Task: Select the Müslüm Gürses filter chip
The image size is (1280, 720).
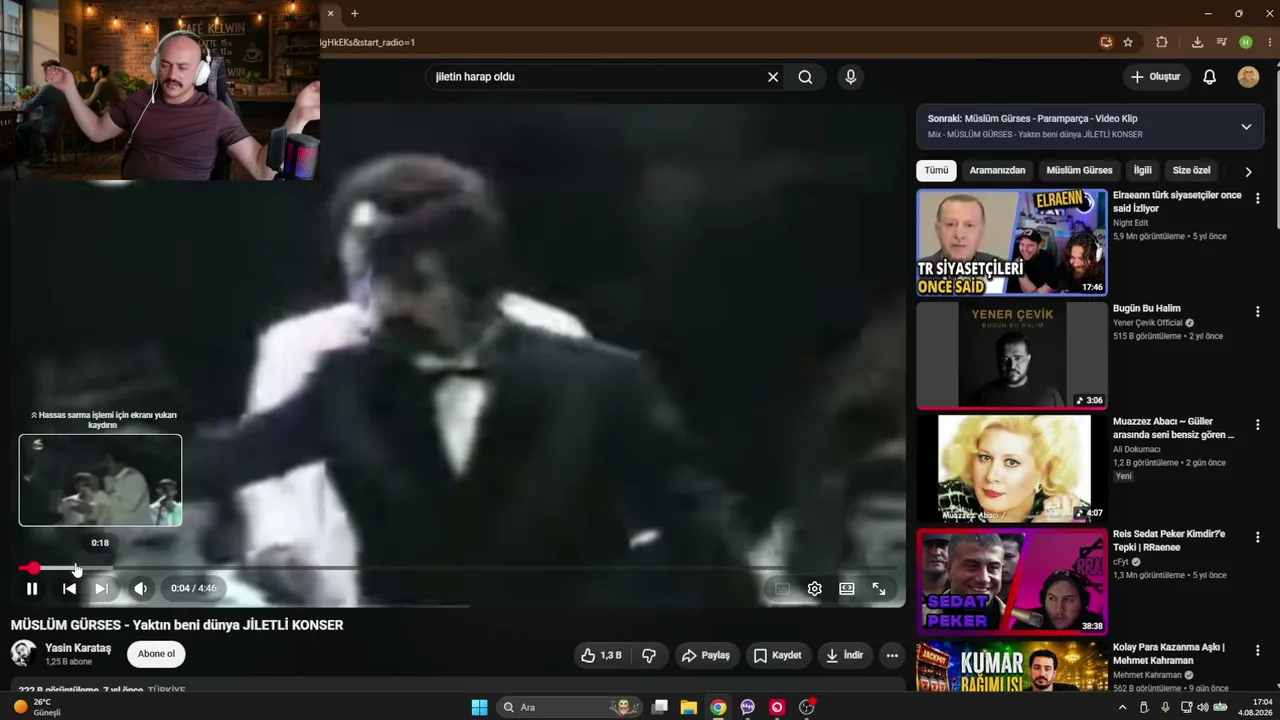Action: [1080, 171]
